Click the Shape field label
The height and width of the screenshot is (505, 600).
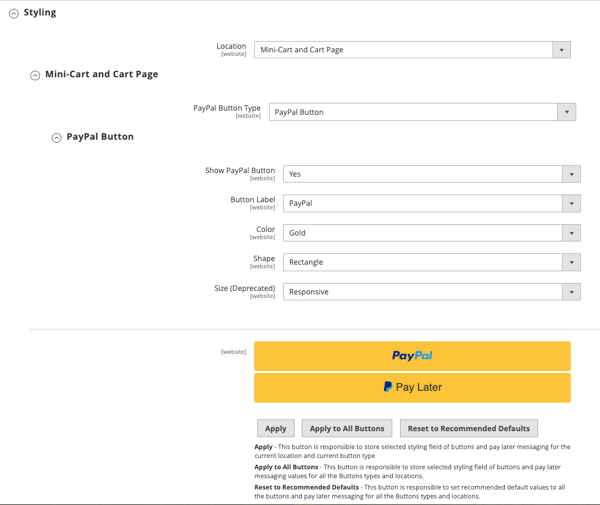(x=264, y=259)
